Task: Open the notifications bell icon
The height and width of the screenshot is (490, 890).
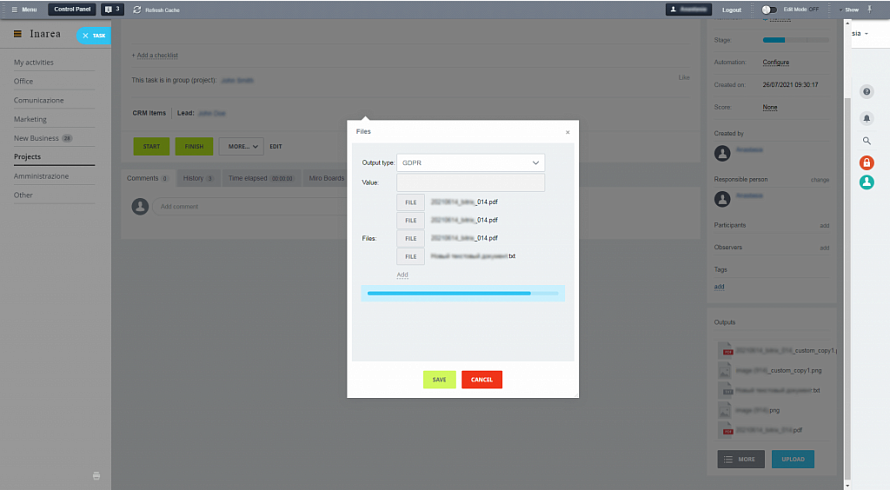Action: coord(867,117)
